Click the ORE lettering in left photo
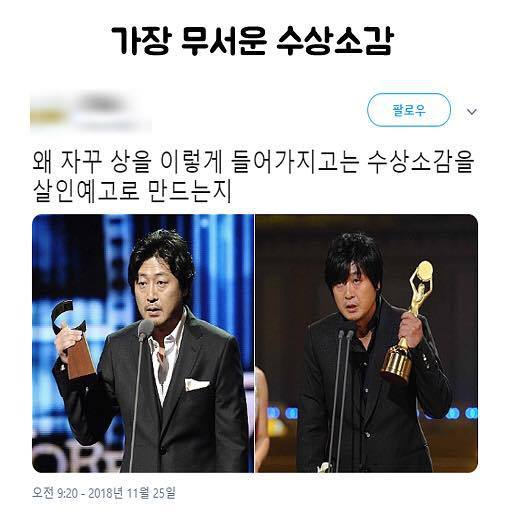510x510 pixels. (x=80, y=458)
